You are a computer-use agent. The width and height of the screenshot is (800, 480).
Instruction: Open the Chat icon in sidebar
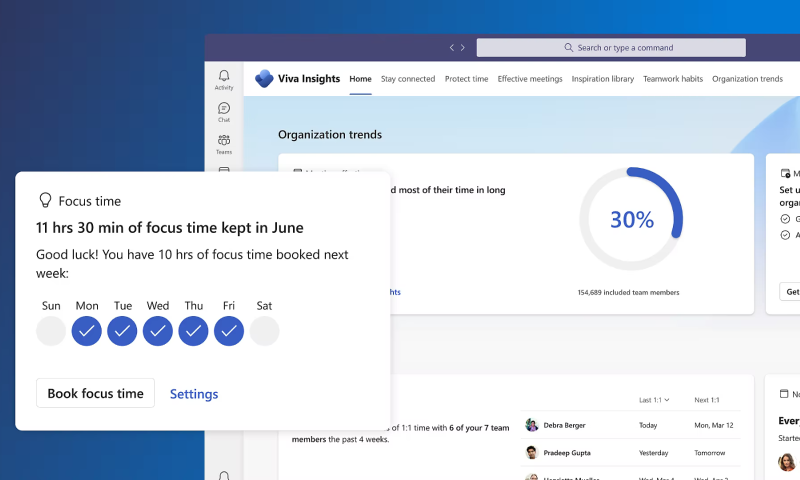pos(223,108)
